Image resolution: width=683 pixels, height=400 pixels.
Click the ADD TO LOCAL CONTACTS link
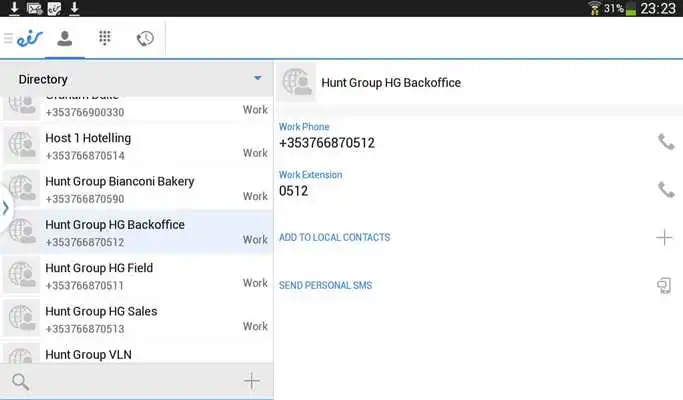pos(334,238)
